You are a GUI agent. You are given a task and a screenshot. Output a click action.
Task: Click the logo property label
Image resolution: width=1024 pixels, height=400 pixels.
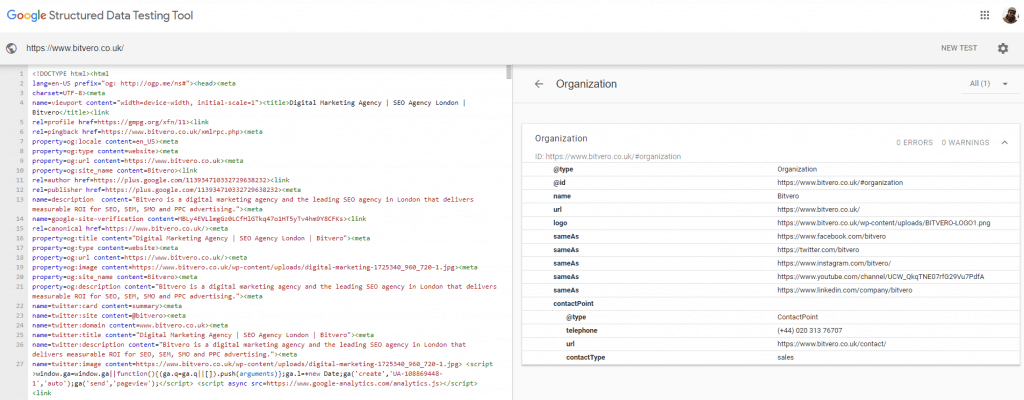[560, 223]
